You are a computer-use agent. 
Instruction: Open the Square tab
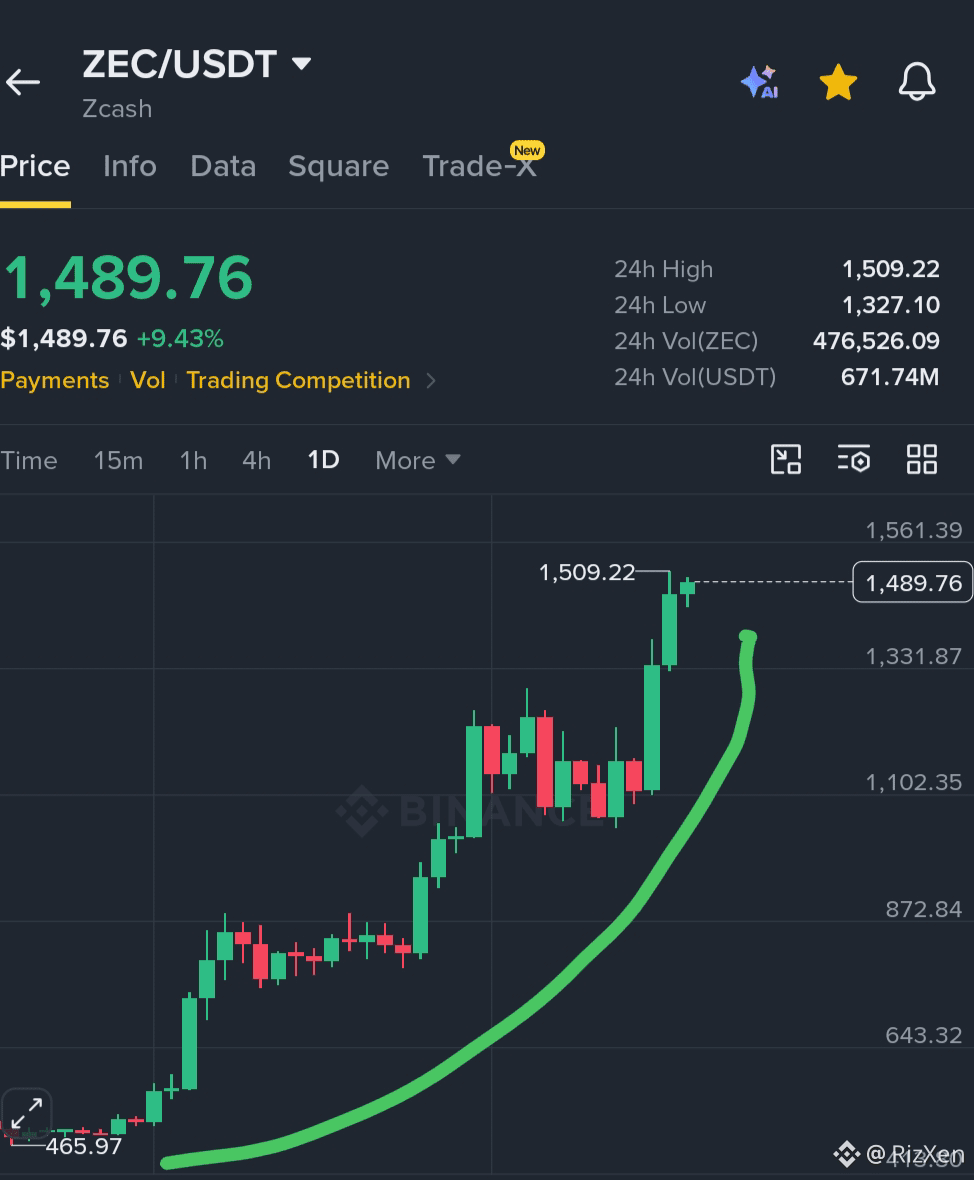tap(339, 166)
